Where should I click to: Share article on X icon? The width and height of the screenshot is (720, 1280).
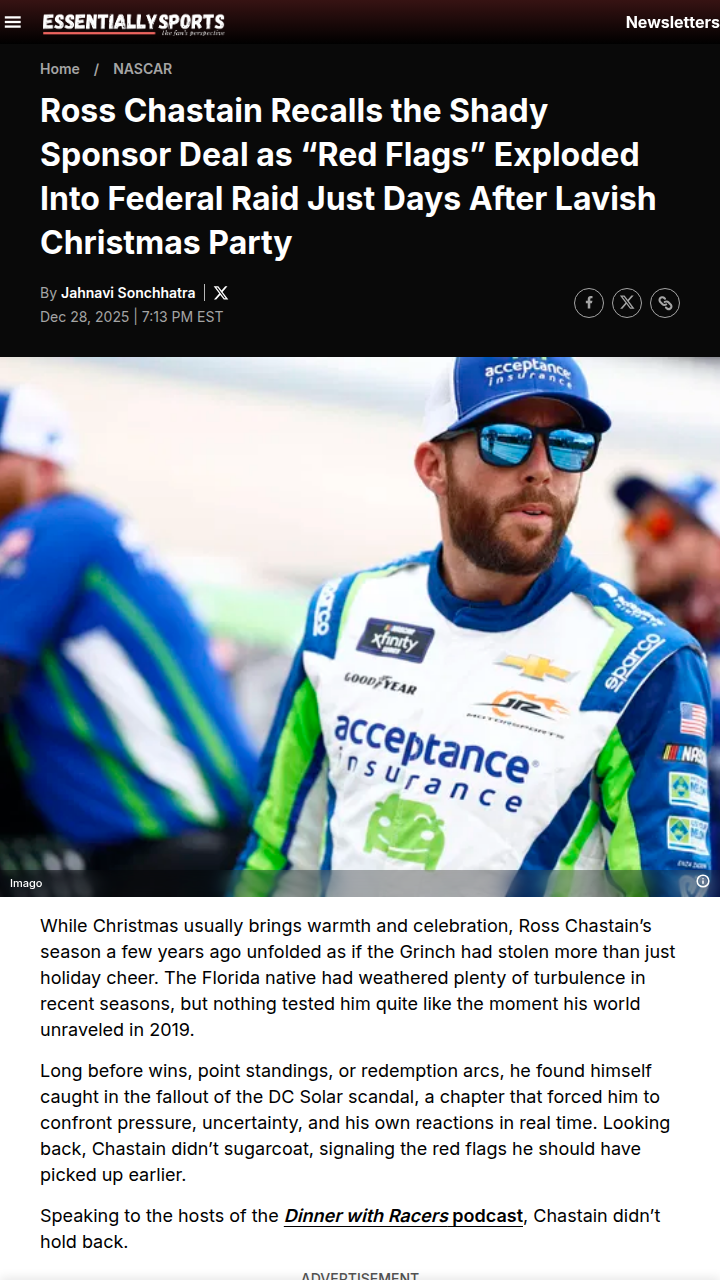click(x=627, y=303)
